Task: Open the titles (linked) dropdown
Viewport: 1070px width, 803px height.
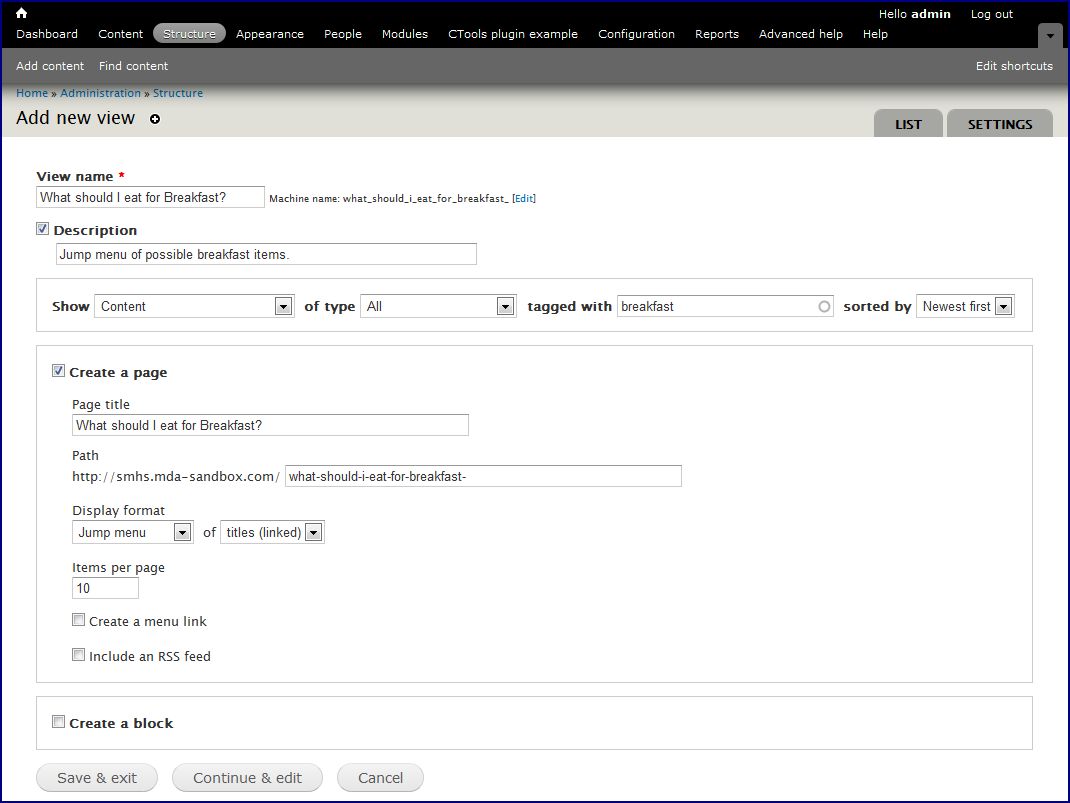Action: [272, 532]
